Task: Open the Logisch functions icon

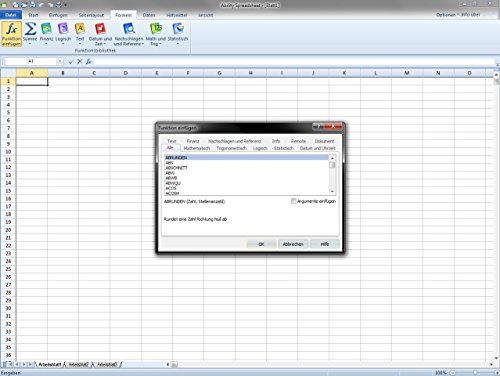Action: [63, 29]
